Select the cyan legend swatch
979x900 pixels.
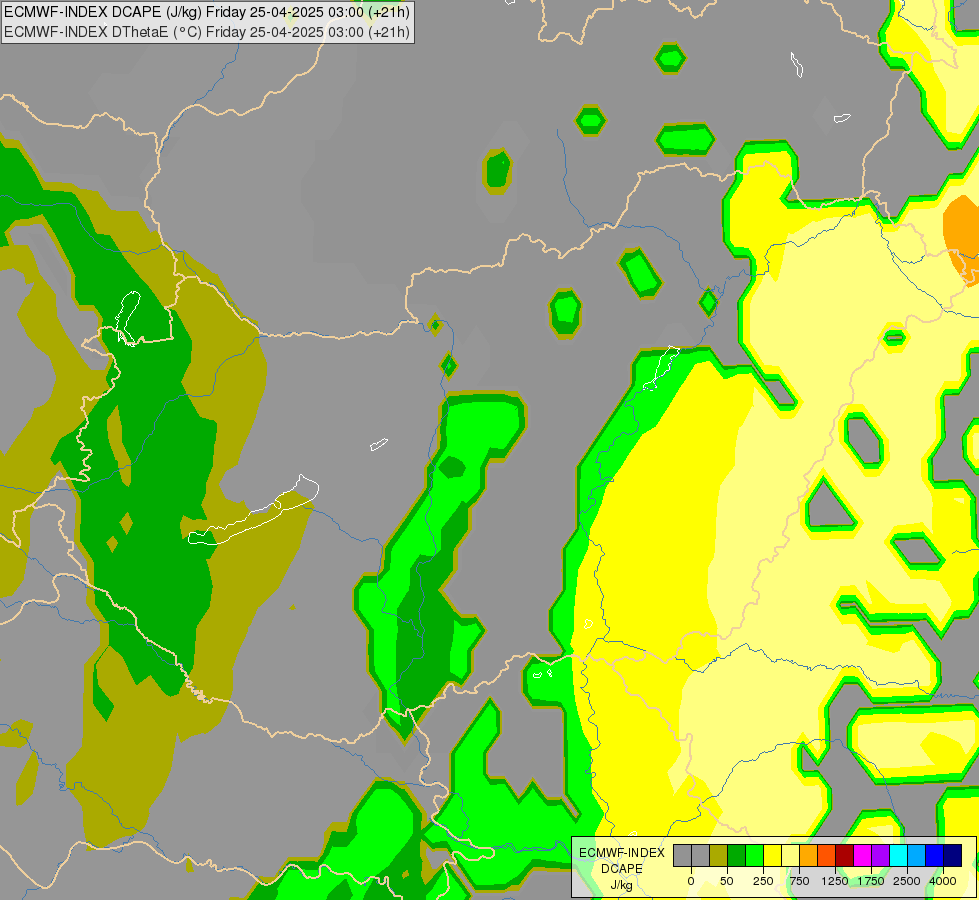click(x=898, y=856)
